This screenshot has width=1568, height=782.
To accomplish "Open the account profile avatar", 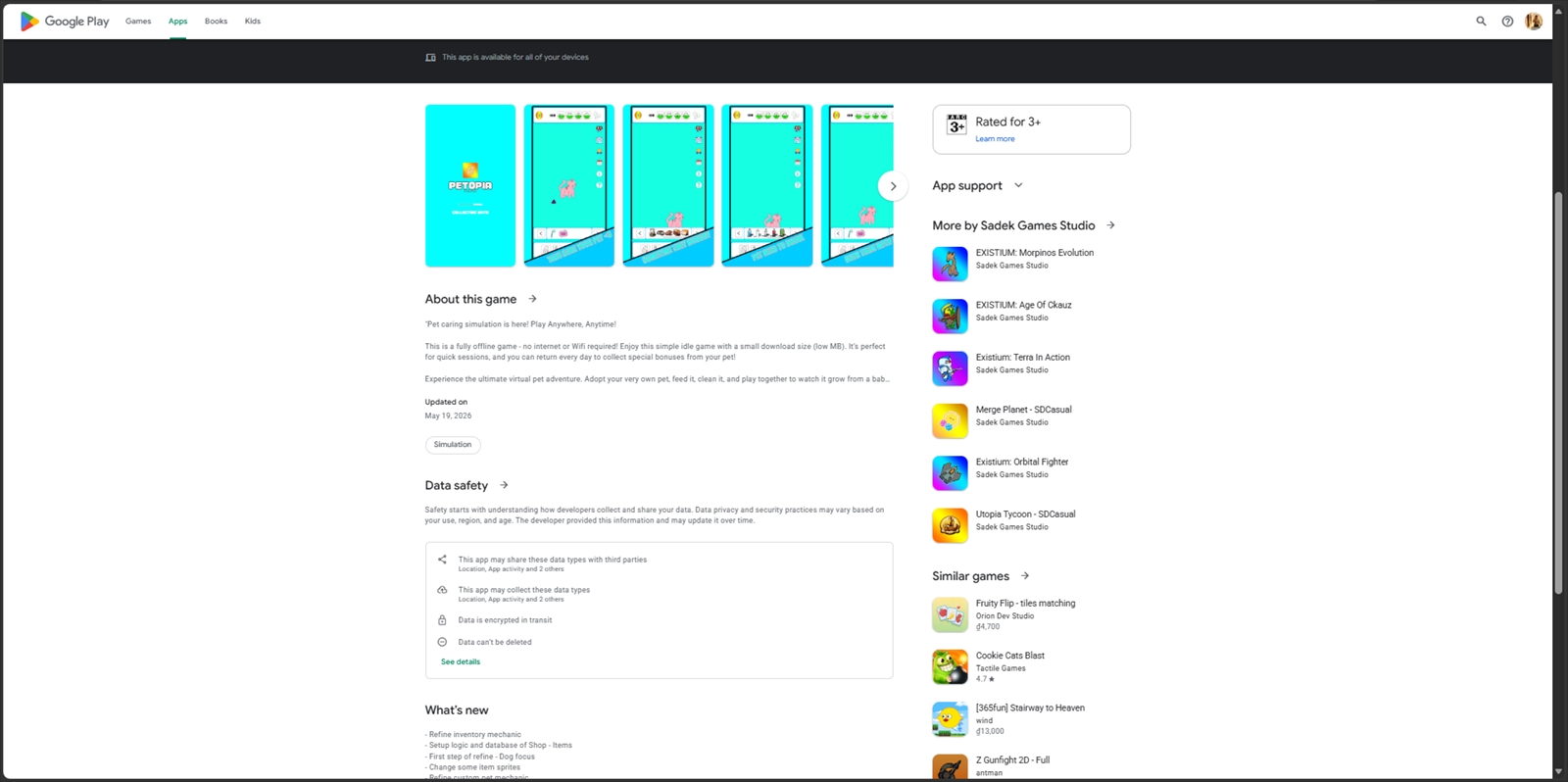I will tap(1534, 22).
